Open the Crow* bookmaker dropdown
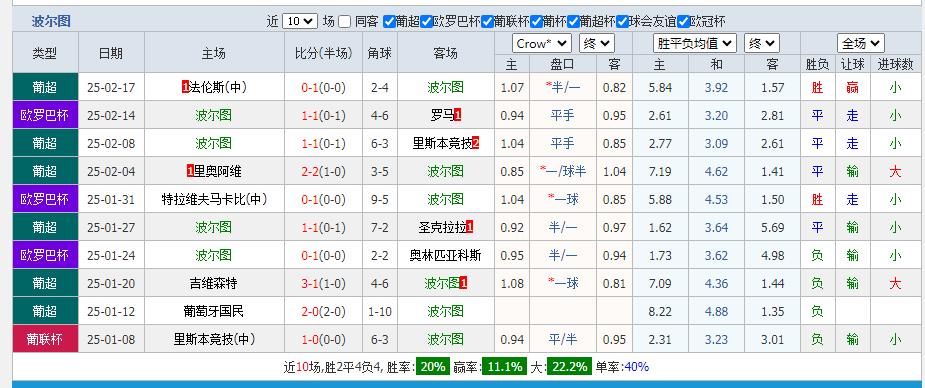This screenshot has height=388, width=925. pyautogui.click(x=542, y=44)
